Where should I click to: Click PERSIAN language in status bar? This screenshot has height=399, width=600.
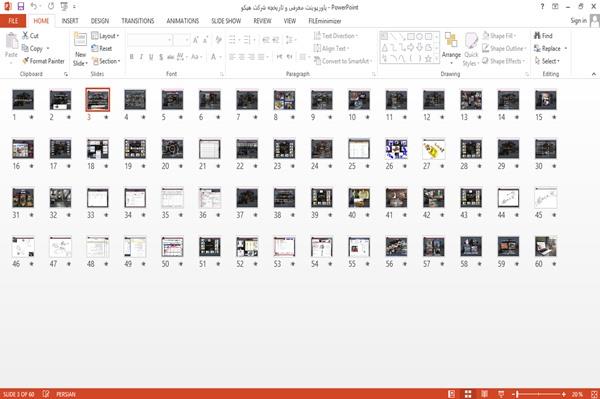(x=66, y=394)
